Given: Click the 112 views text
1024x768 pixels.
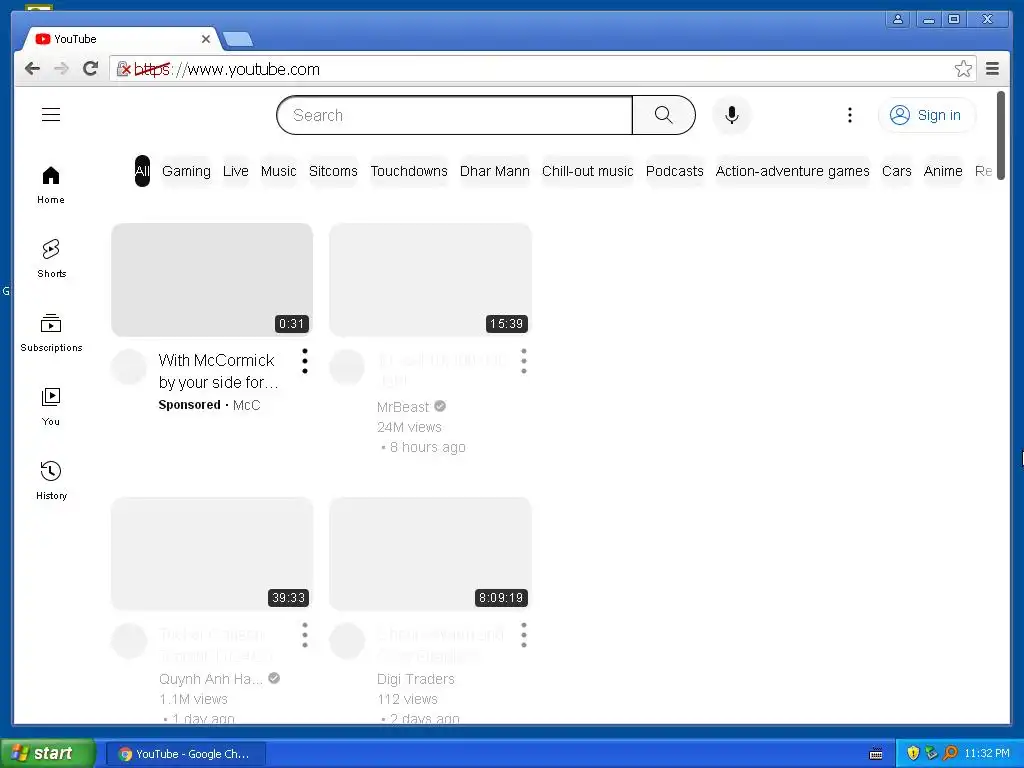Looking at the screenshot, I should tap(407, 699).
